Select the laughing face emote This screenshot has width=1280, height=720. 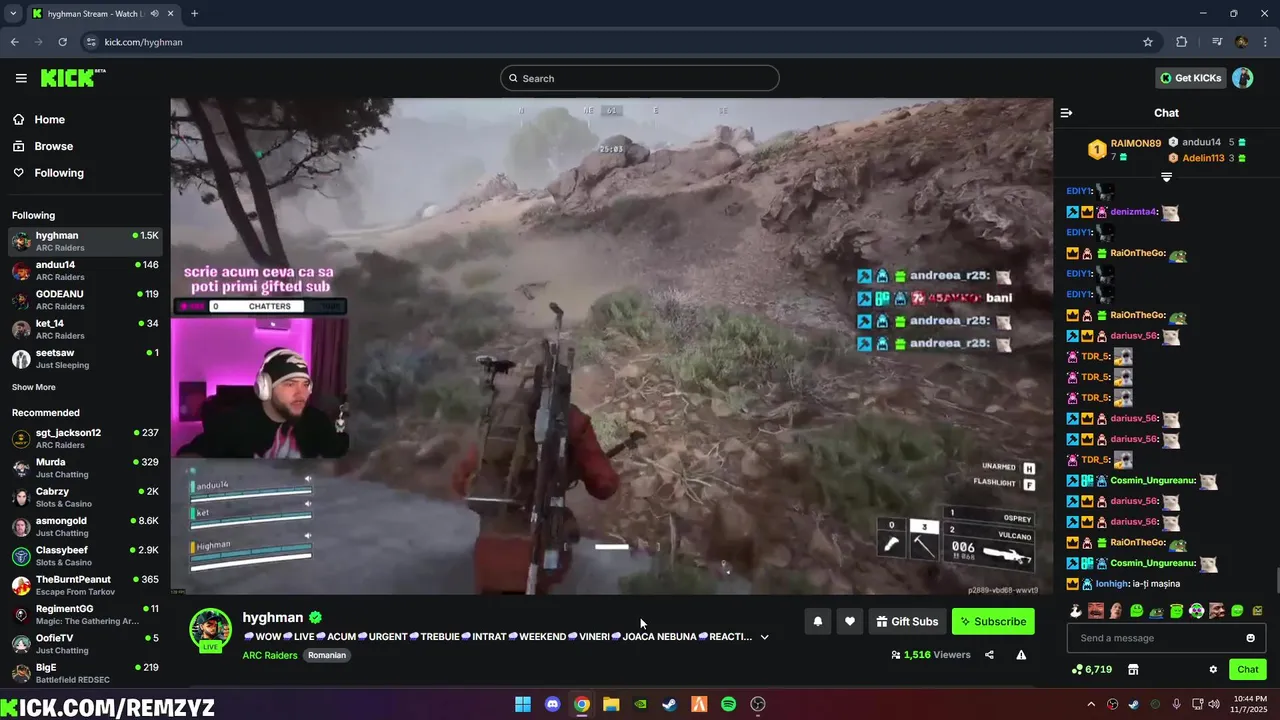tap(1096, 610)
